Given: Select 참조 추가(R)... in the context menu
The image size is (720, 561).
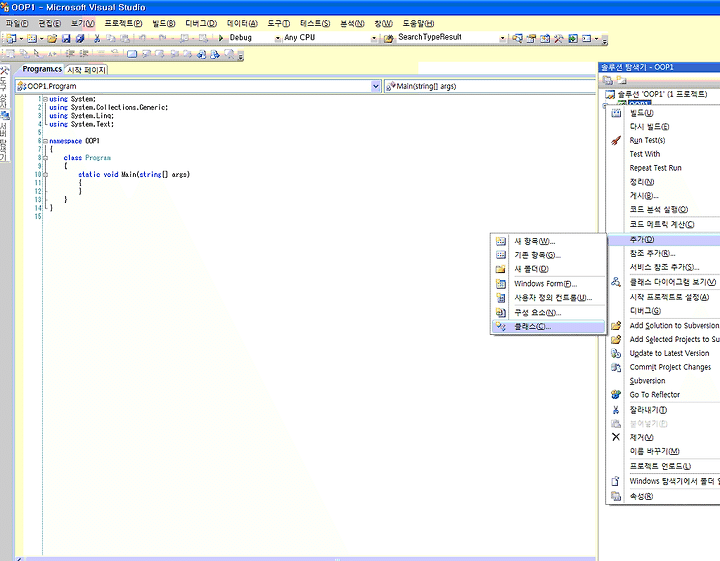Looking at the screenshot, I should [664, 253].
